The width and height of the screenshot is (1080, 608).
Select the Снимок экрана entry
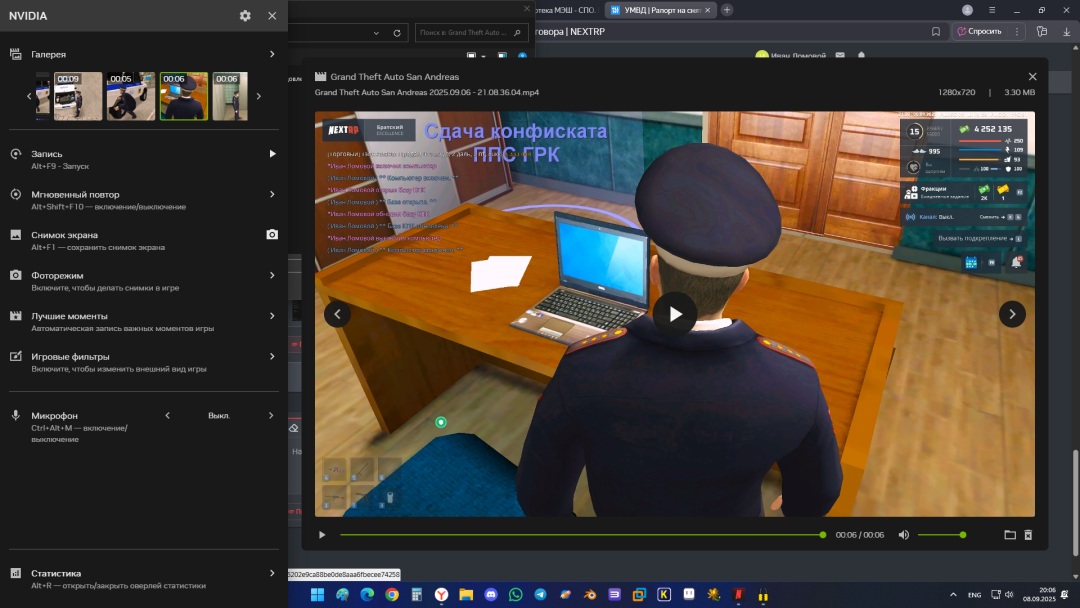[x=64, y=235]
